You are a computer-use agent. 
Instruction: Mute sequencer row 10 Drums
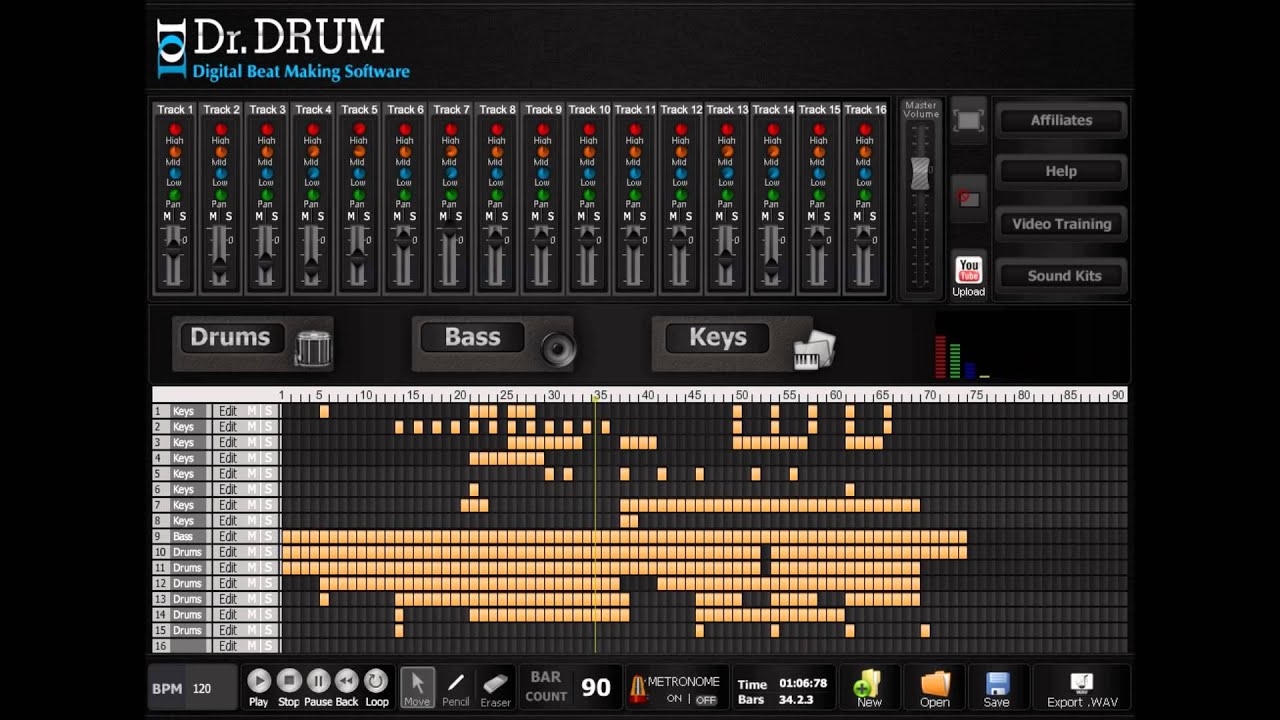(x=252, y=552)
